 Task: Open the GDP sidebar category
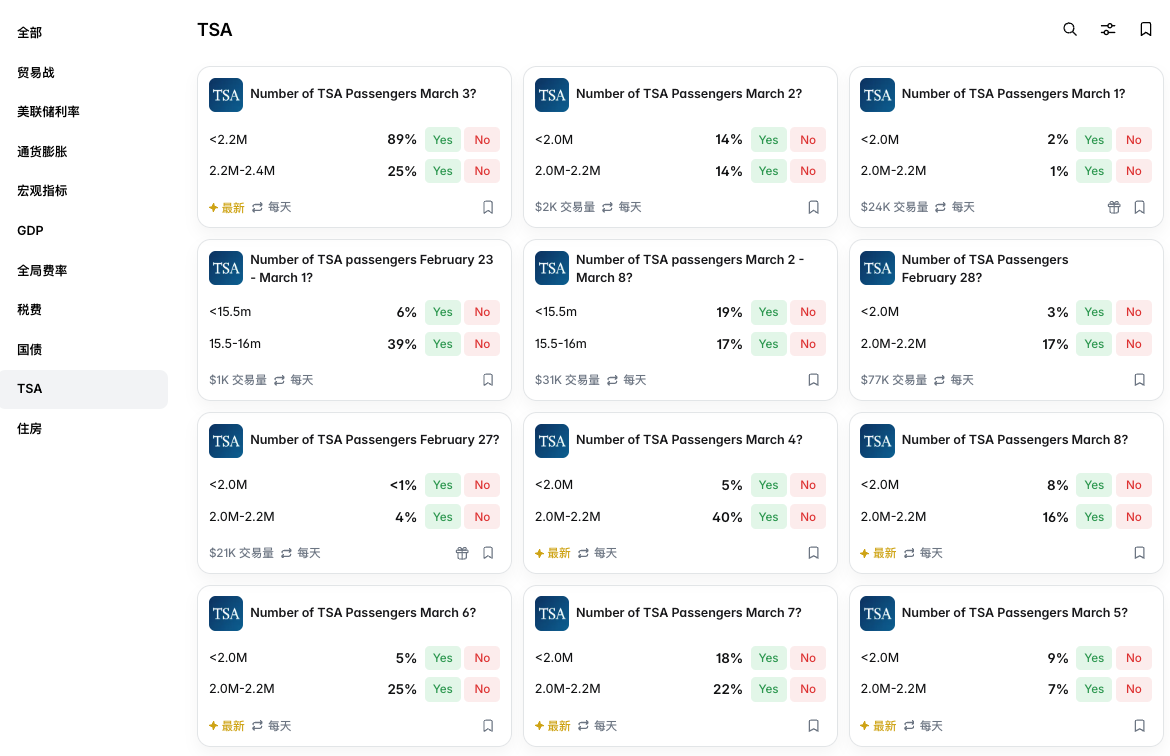(30, 231)
